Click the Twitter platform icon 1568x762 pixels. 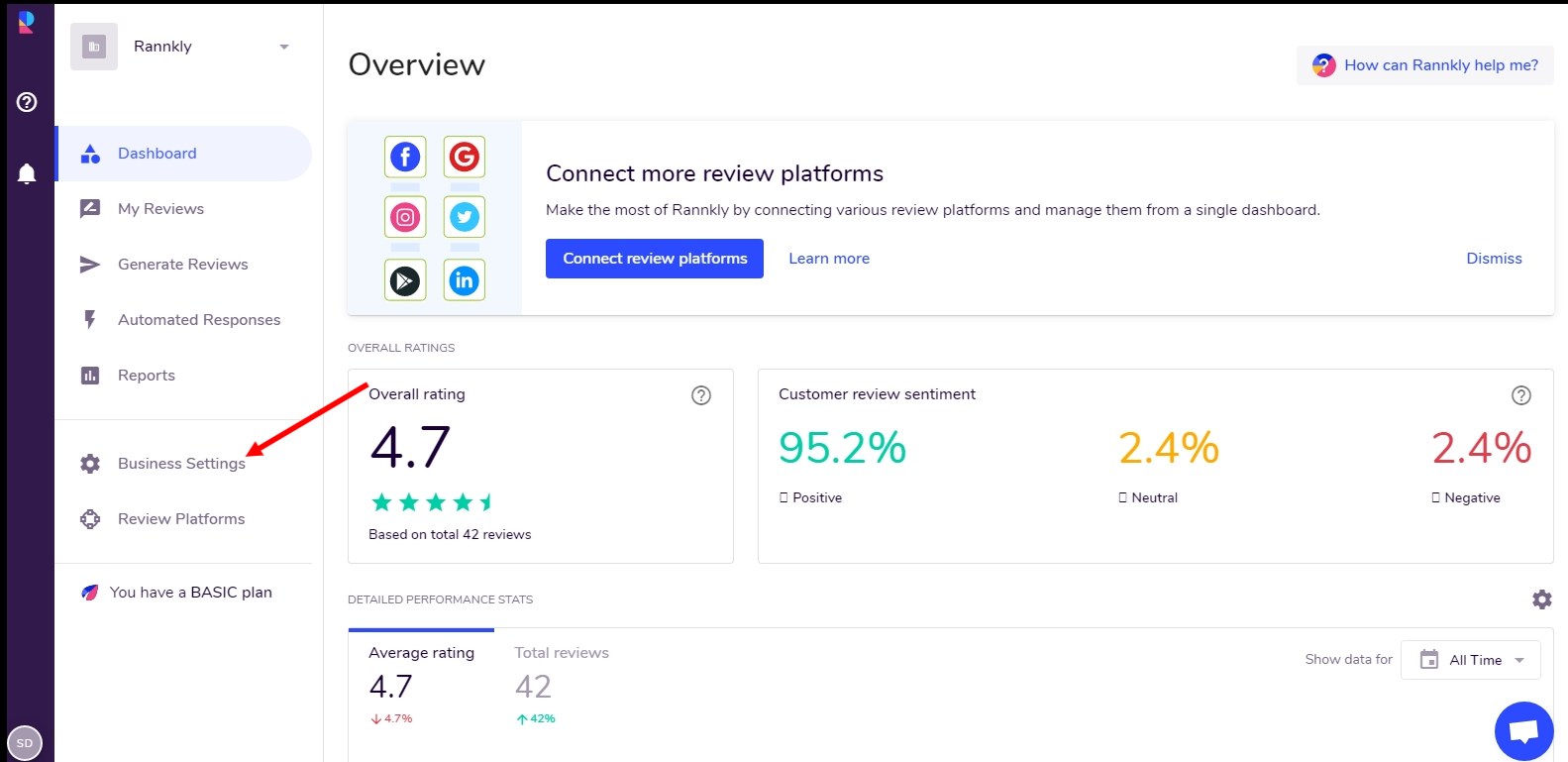click(x=465, y=217)
